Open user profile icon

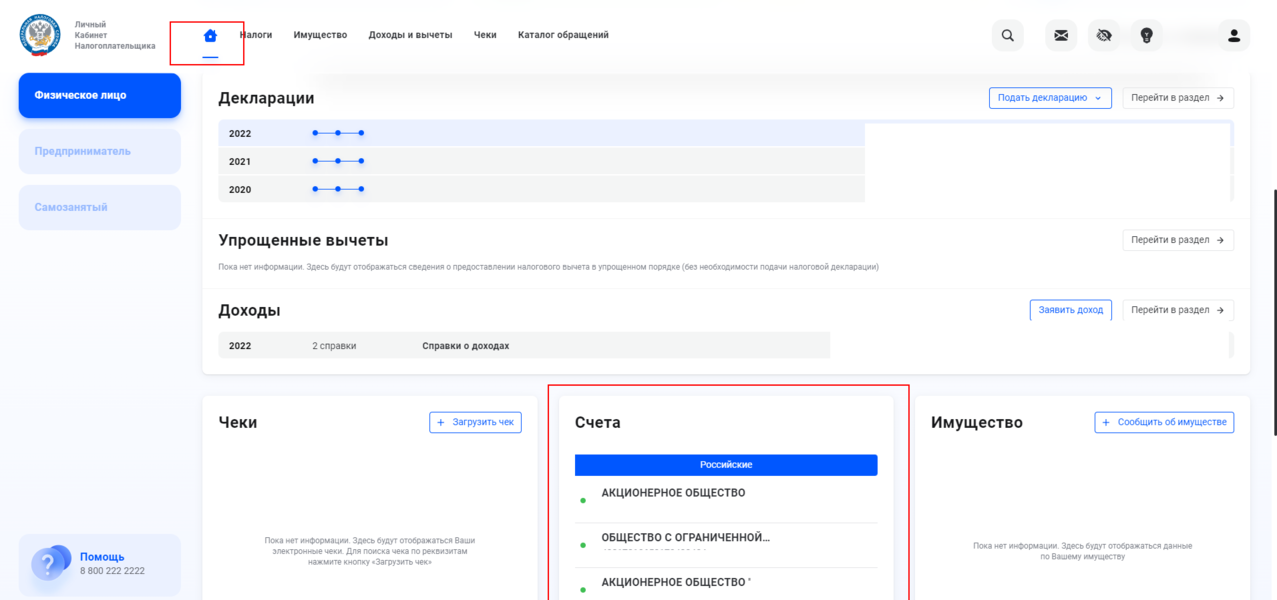(x=1233, y=36)
